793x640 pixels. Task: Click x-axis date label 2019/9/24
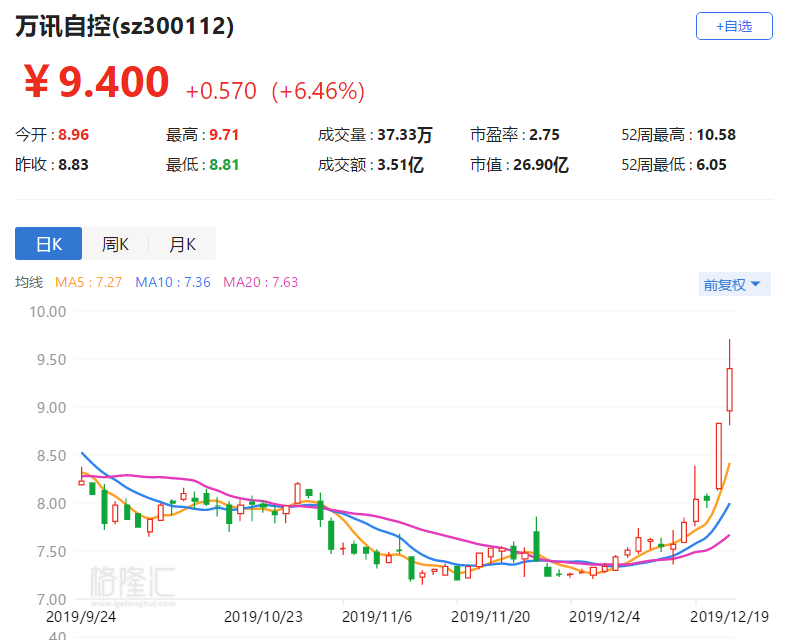point(81,617)
